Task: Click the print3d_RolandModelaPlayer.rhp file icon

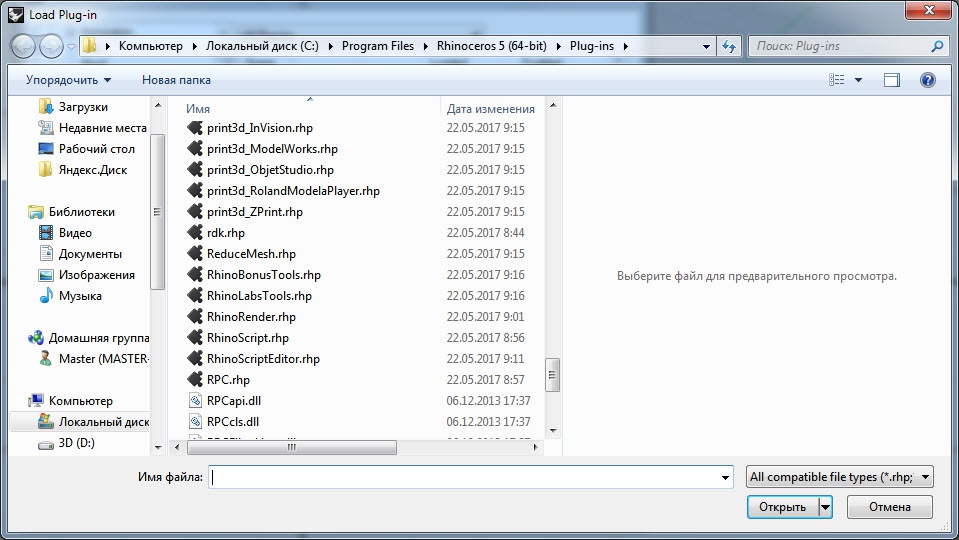Action: (194, 191)
